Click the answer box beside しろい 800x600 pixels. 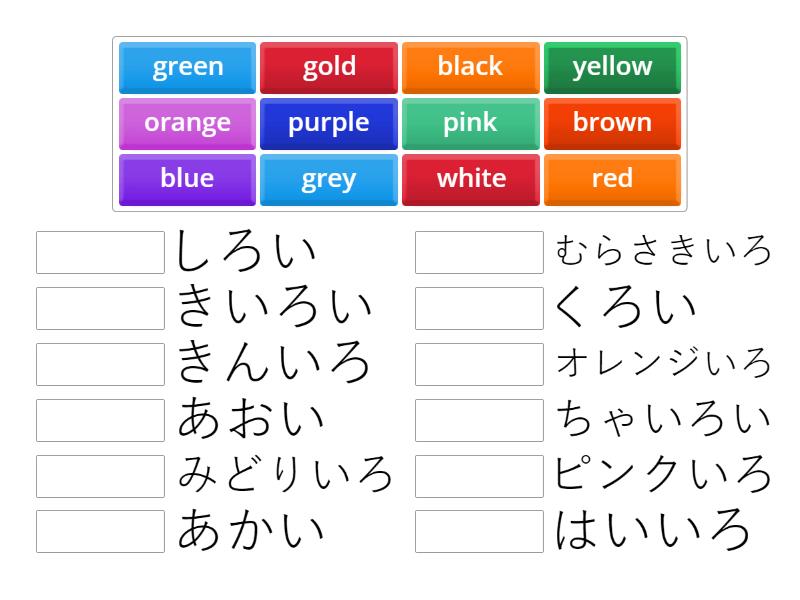(x=100, y=252)
